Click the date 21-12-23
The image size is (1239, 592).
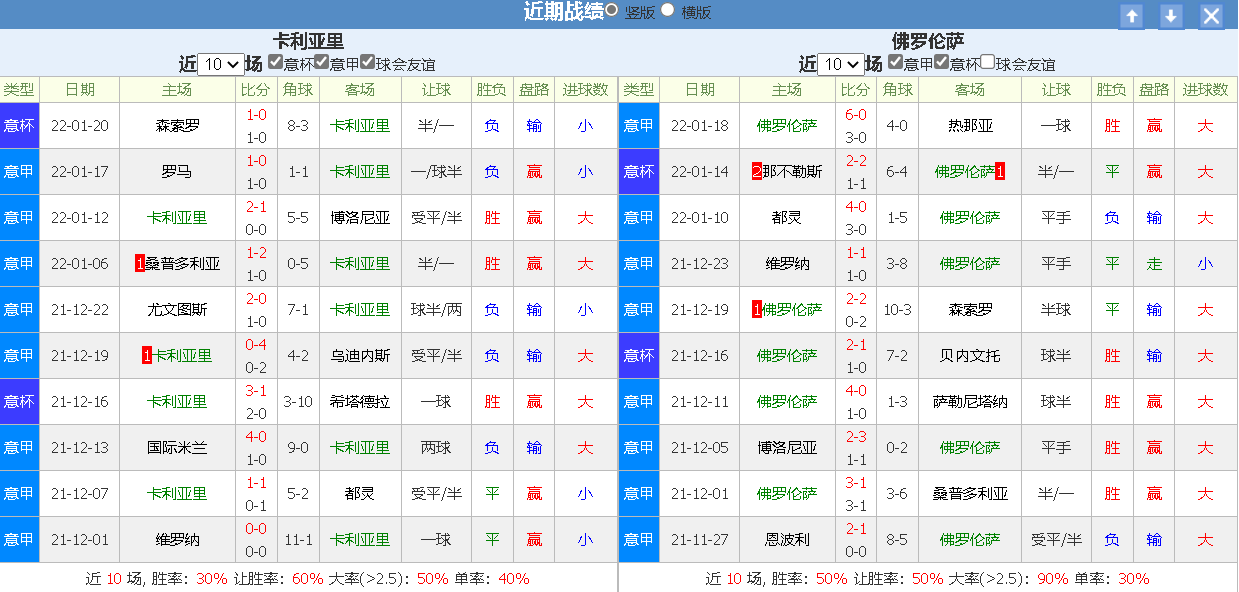coord(700,264)
